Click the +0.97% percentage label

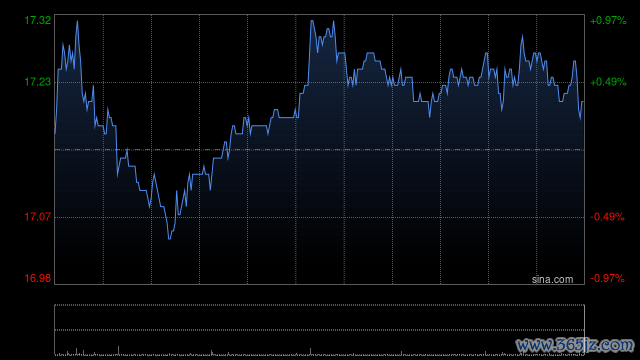click(608, 20)
